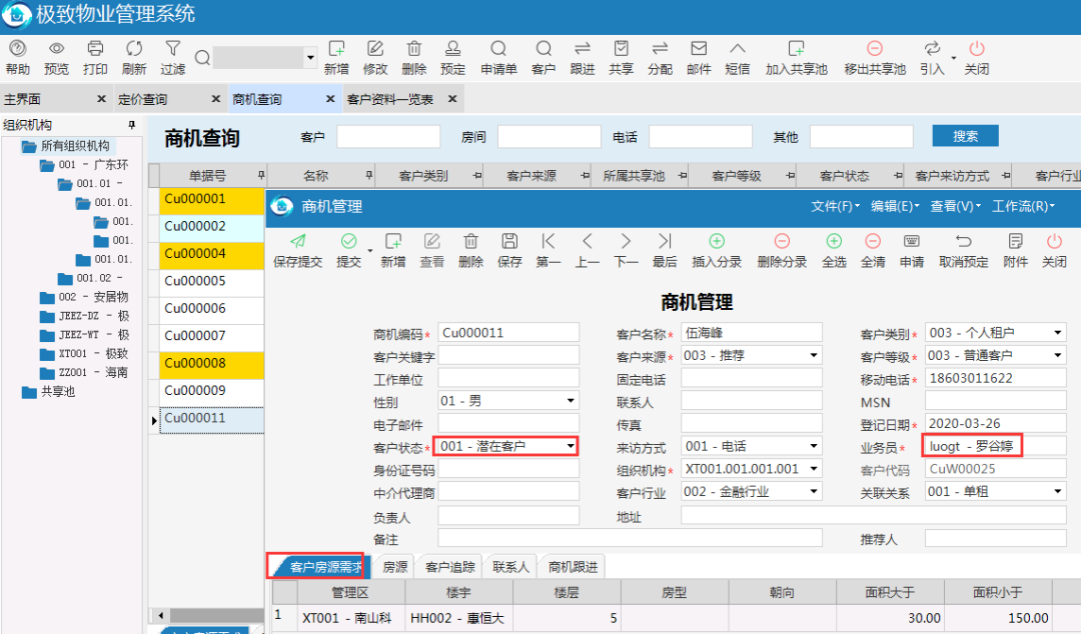Click the 提交 submit checkmark icon

pos(349,241)
